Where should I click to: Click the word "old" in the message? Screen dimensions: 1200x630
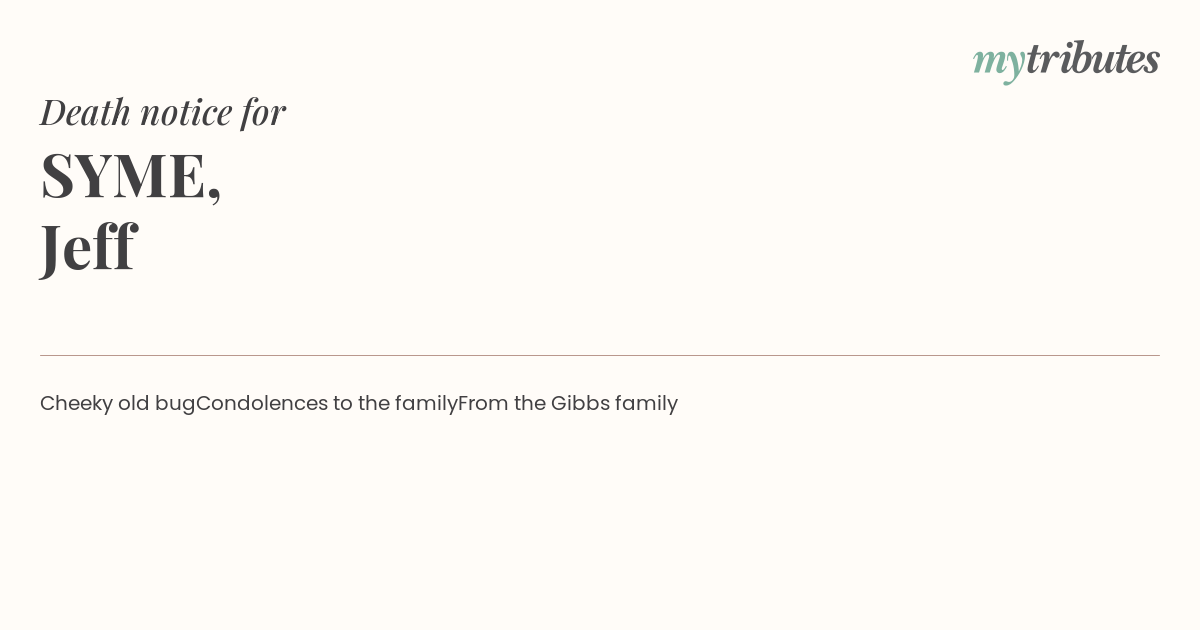(x=134, y=403)
